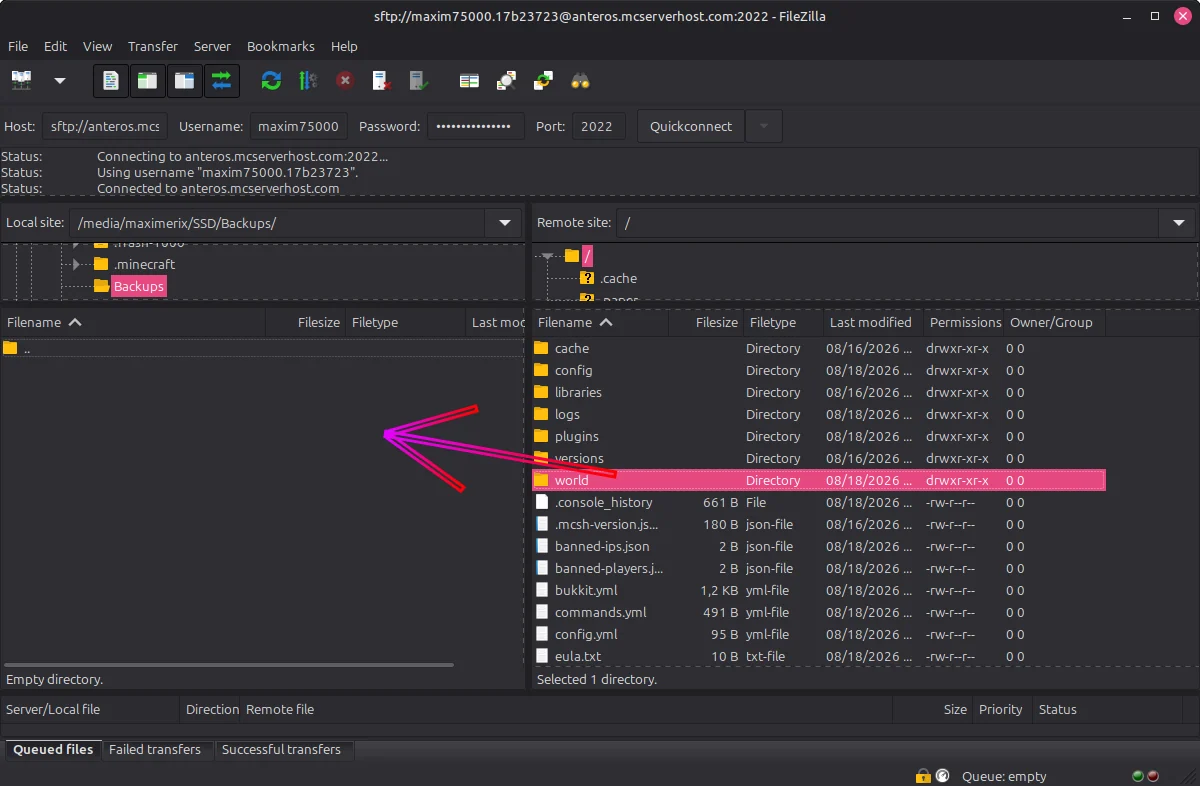This screenshot has height=786, width=1200.
Task: Collapse remote root folder tree node
Action: [x=548, y=257]
